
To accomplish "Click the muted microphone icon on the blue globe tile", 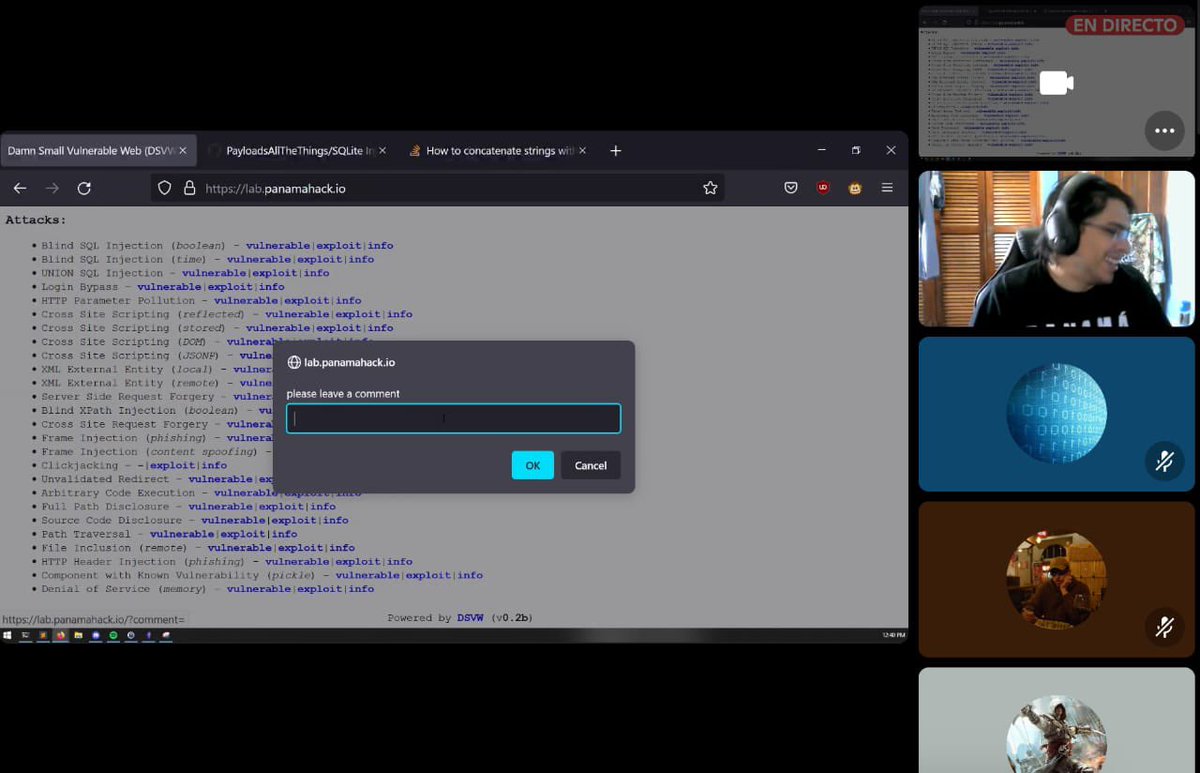I will [x=1164, y=462].
